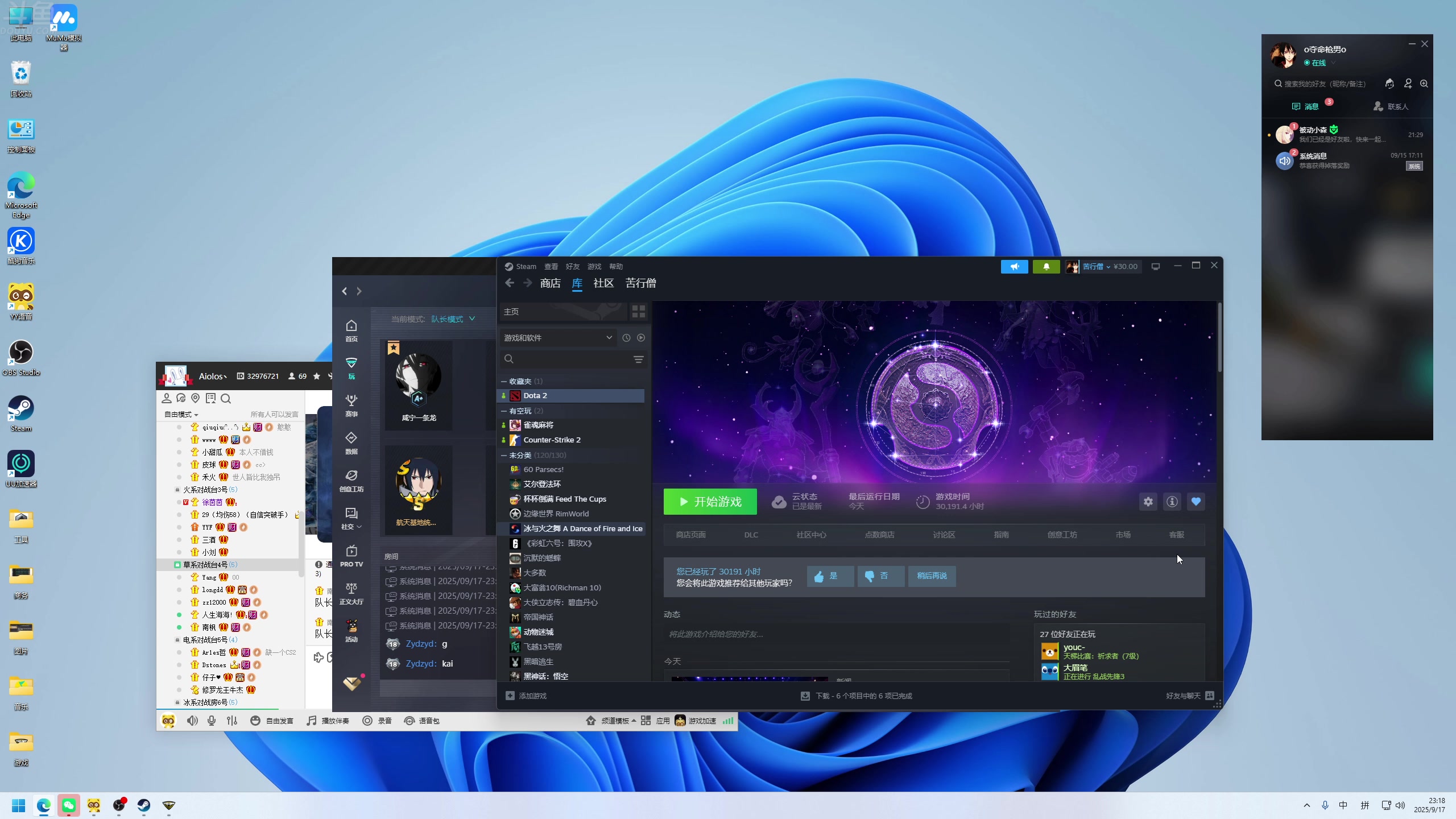Open data icon in platform sidebar
Image resolution: width=1456 pixels, height=819 pixels.
351,443
